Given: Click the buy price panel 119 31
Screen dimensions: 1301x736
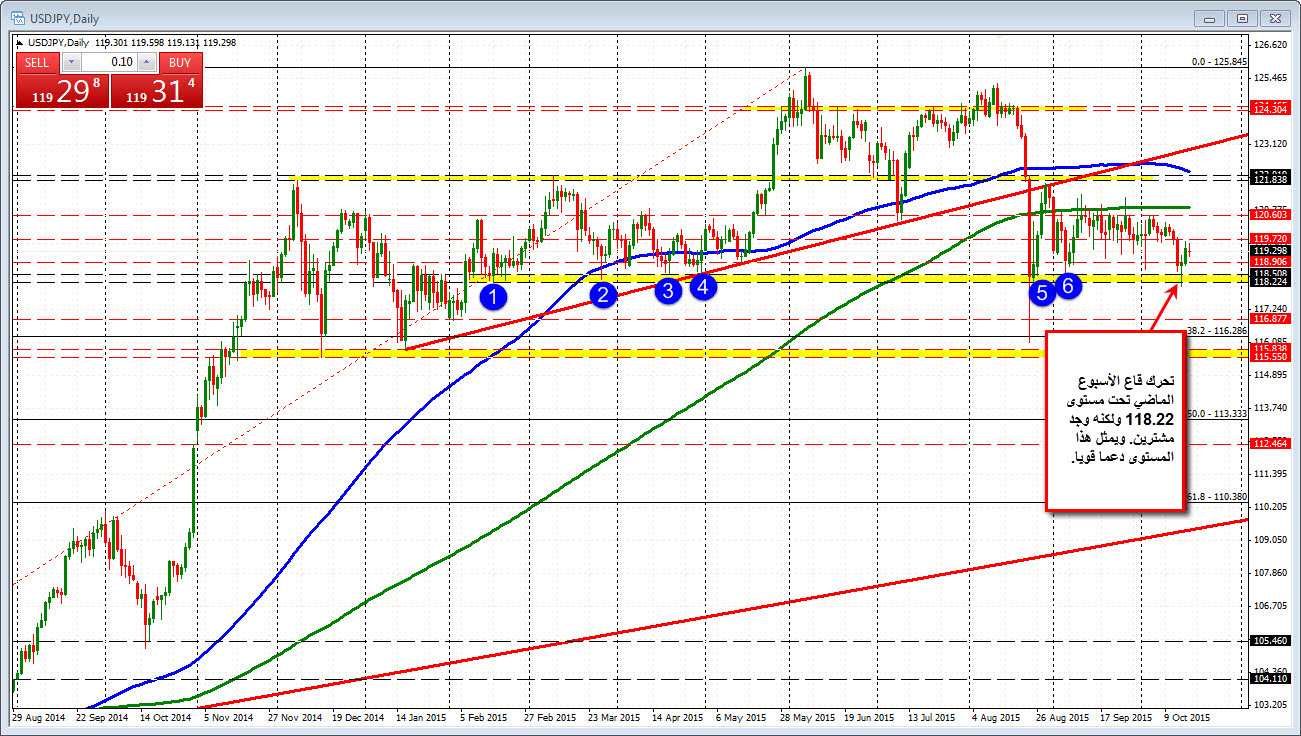Looking at the screenshot, I should coord(156,90).
